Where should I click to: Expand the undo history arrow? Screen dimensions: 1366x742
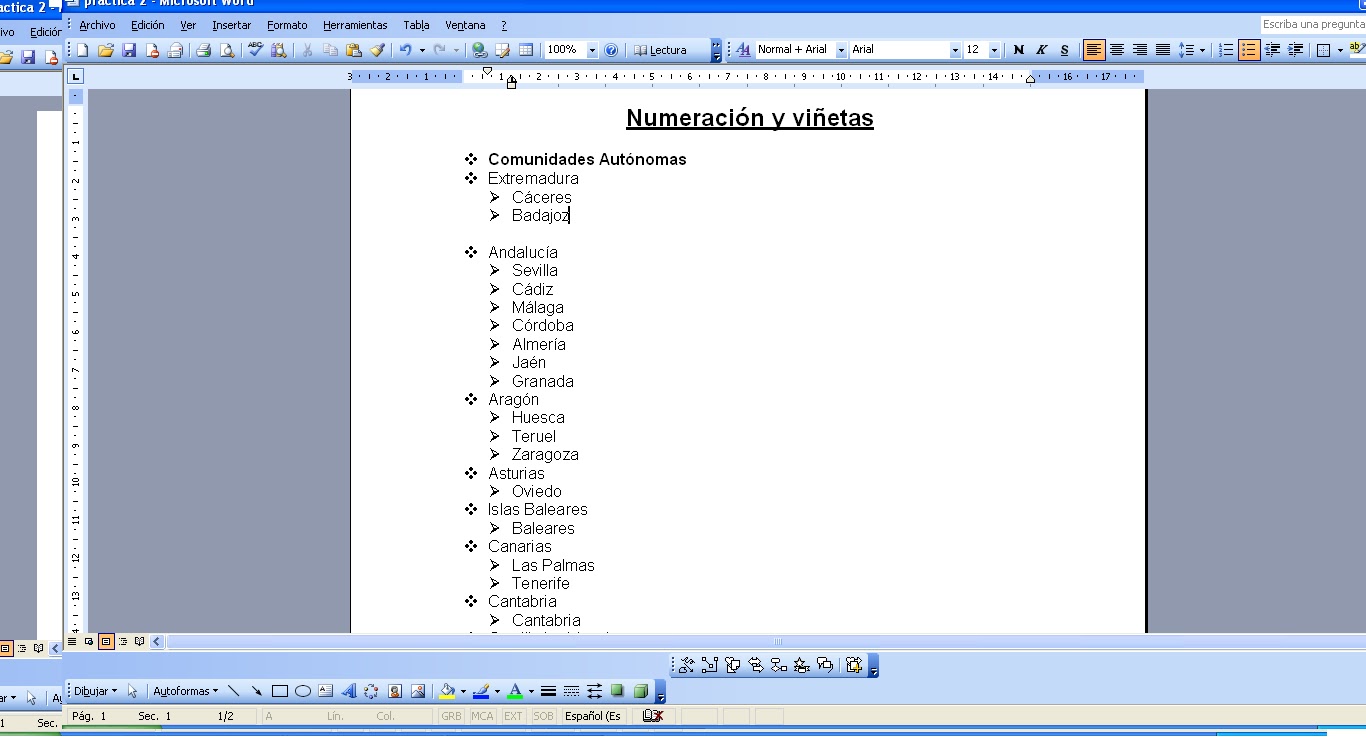pos(422,50)
